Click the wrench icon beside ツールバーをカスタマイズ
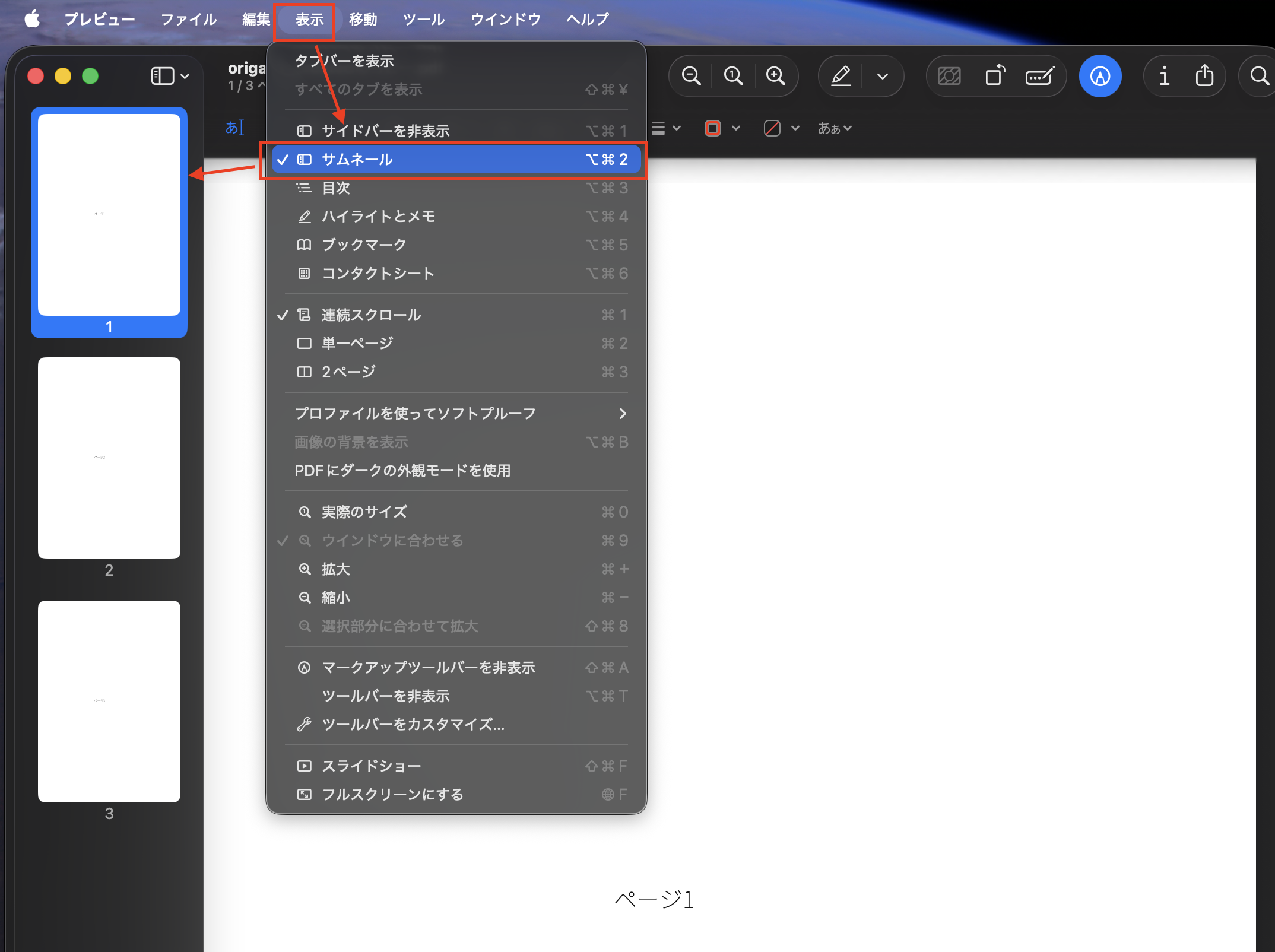 pos(304,724)
